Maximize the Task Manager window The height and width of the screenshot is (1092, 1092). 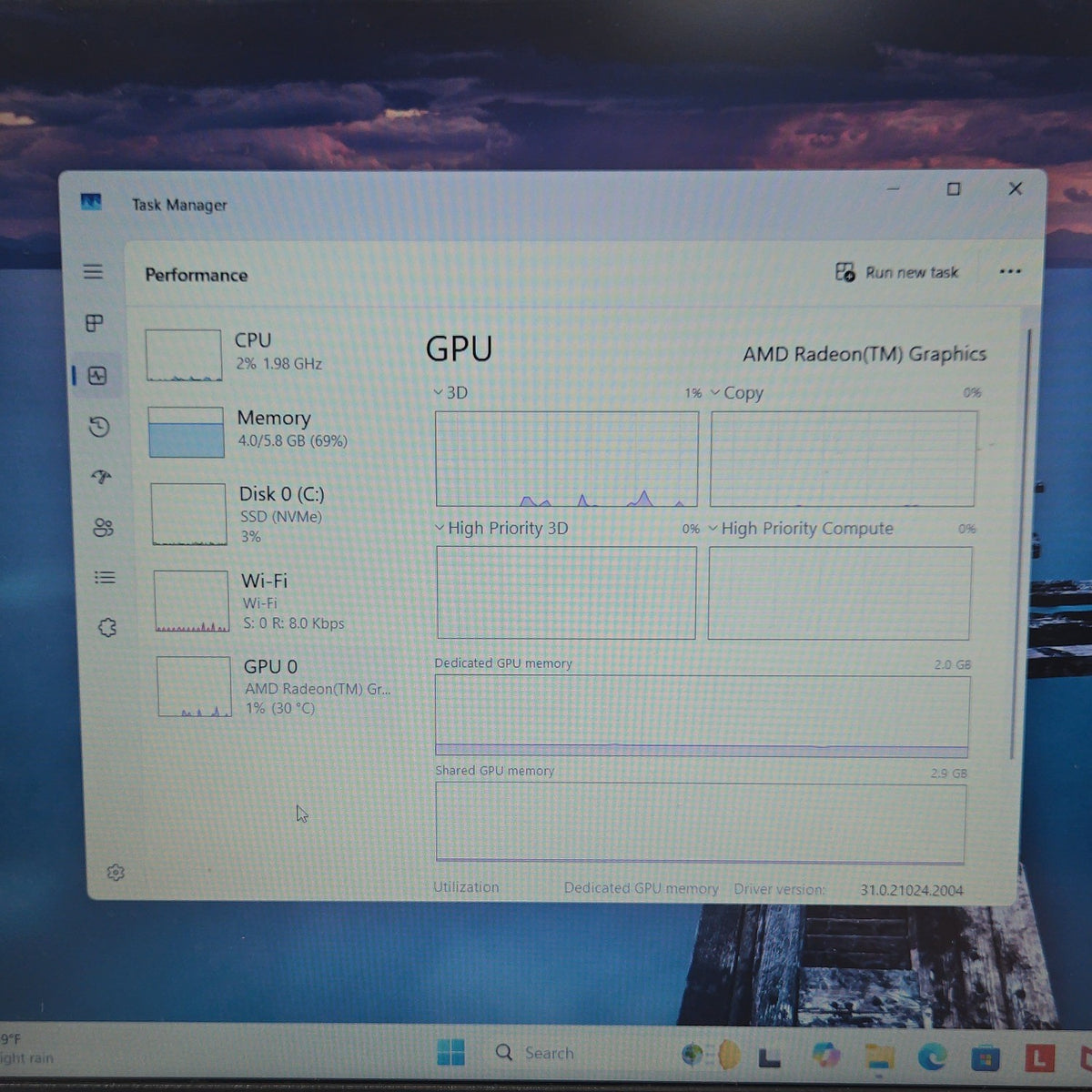click(x=953, y=188)
